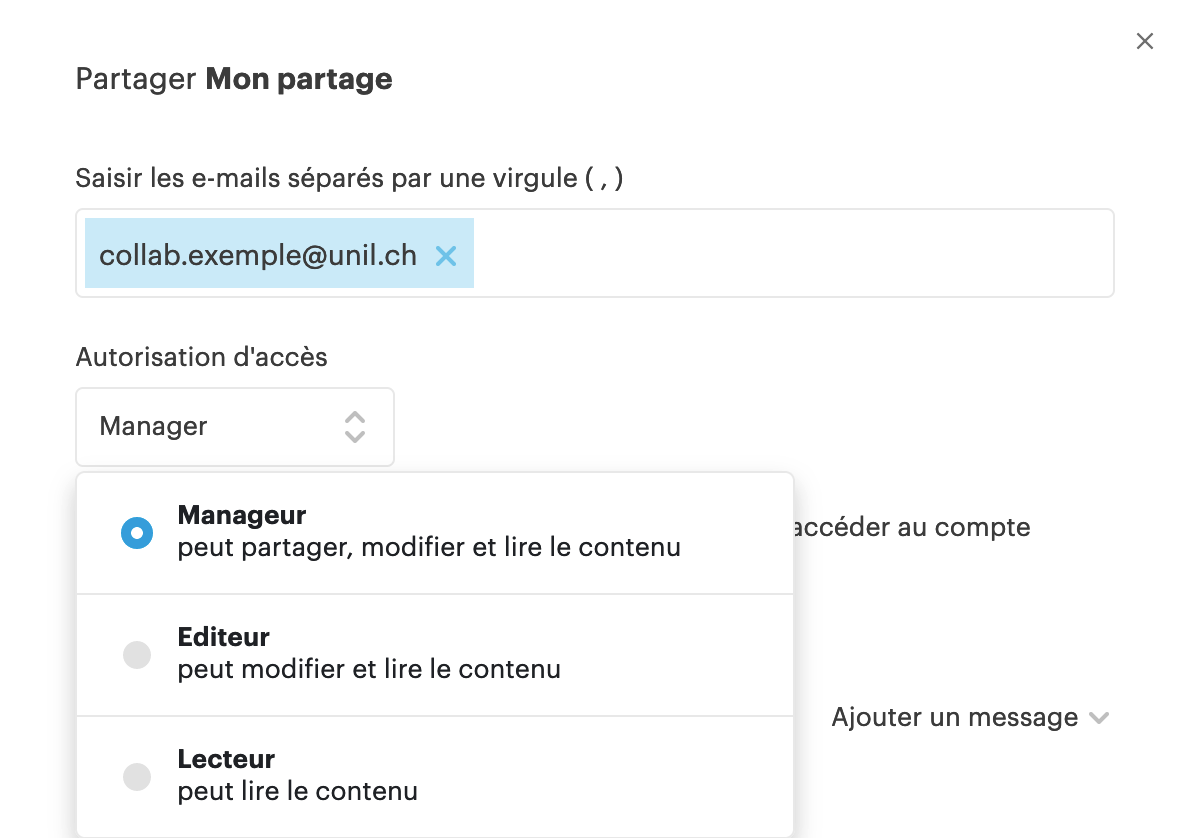Choose the Editeur option title
The width and height of the screenshot is (1186, 838).
click(x=224, y=637)
